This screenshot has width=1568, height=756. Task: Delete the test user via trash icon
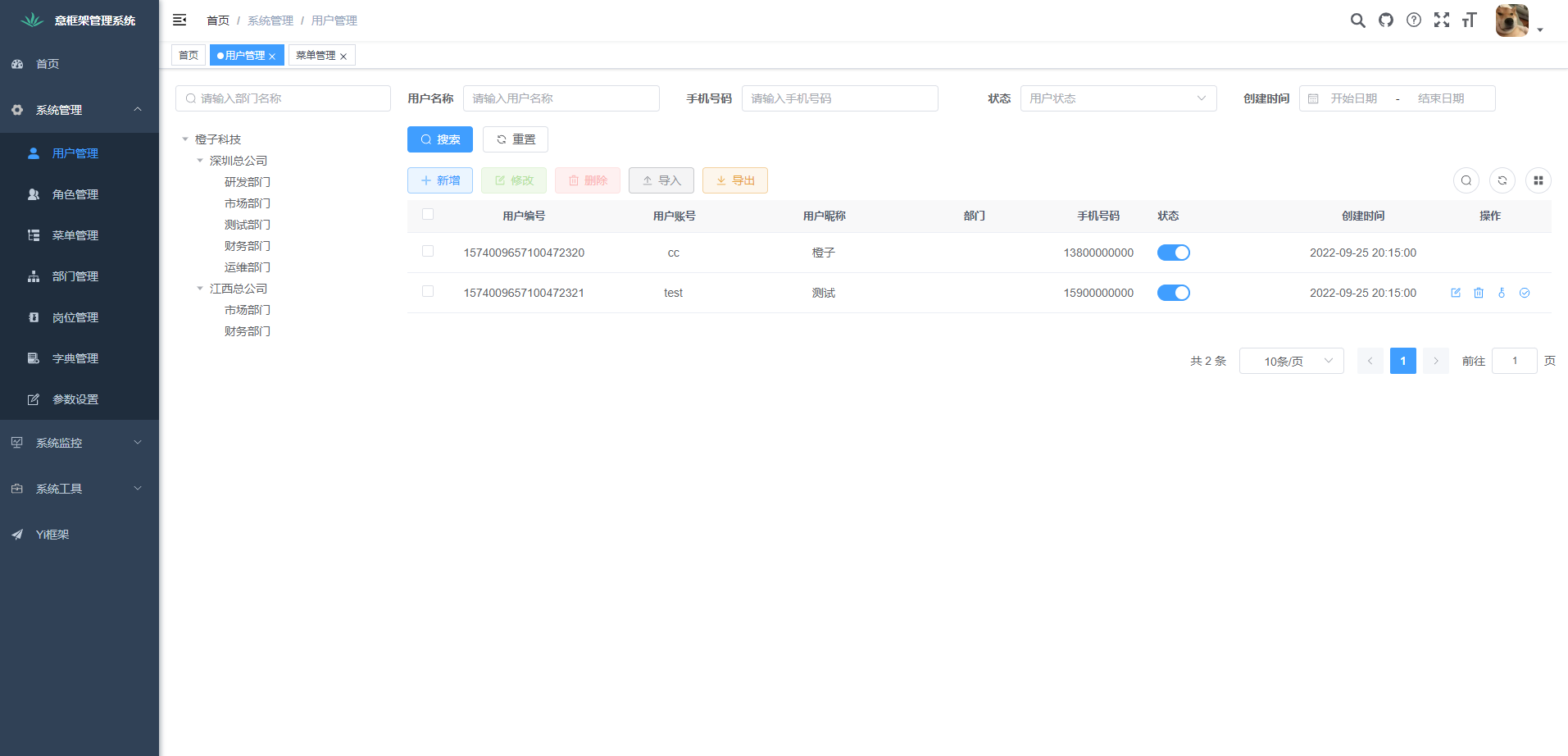tap(1479, 293)
